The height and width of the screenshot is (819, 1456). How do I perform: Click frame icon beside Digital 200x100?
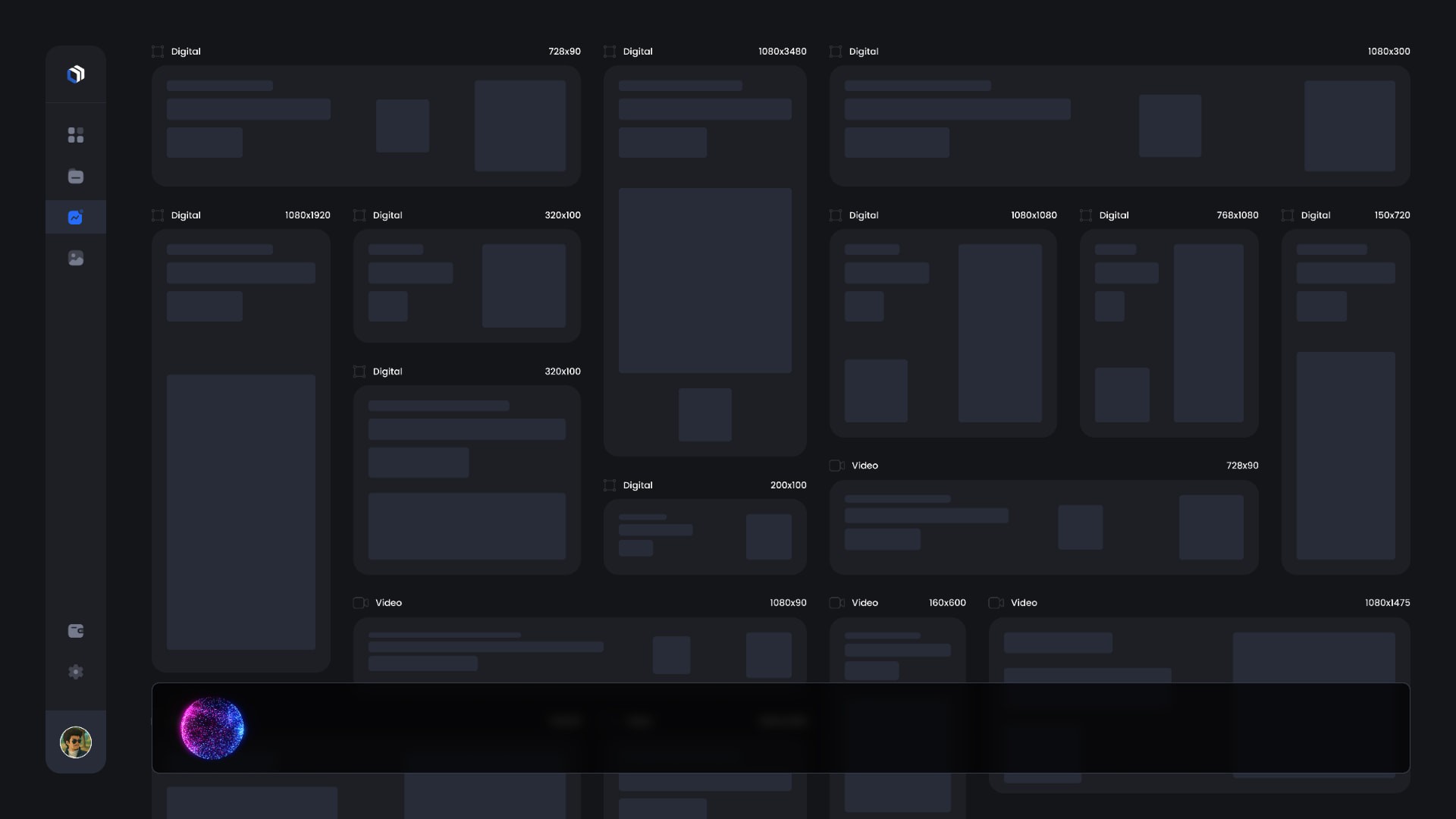point(610,485)
